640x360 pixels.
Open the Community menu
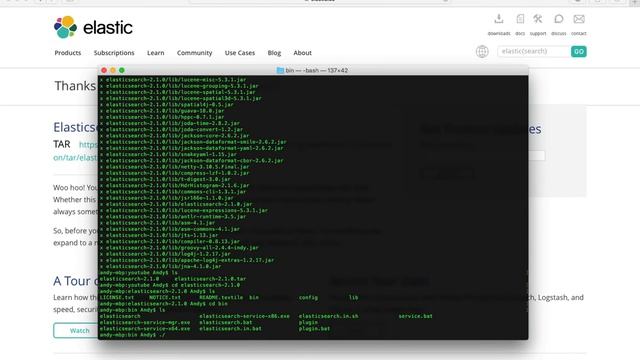tap(194, 53)
